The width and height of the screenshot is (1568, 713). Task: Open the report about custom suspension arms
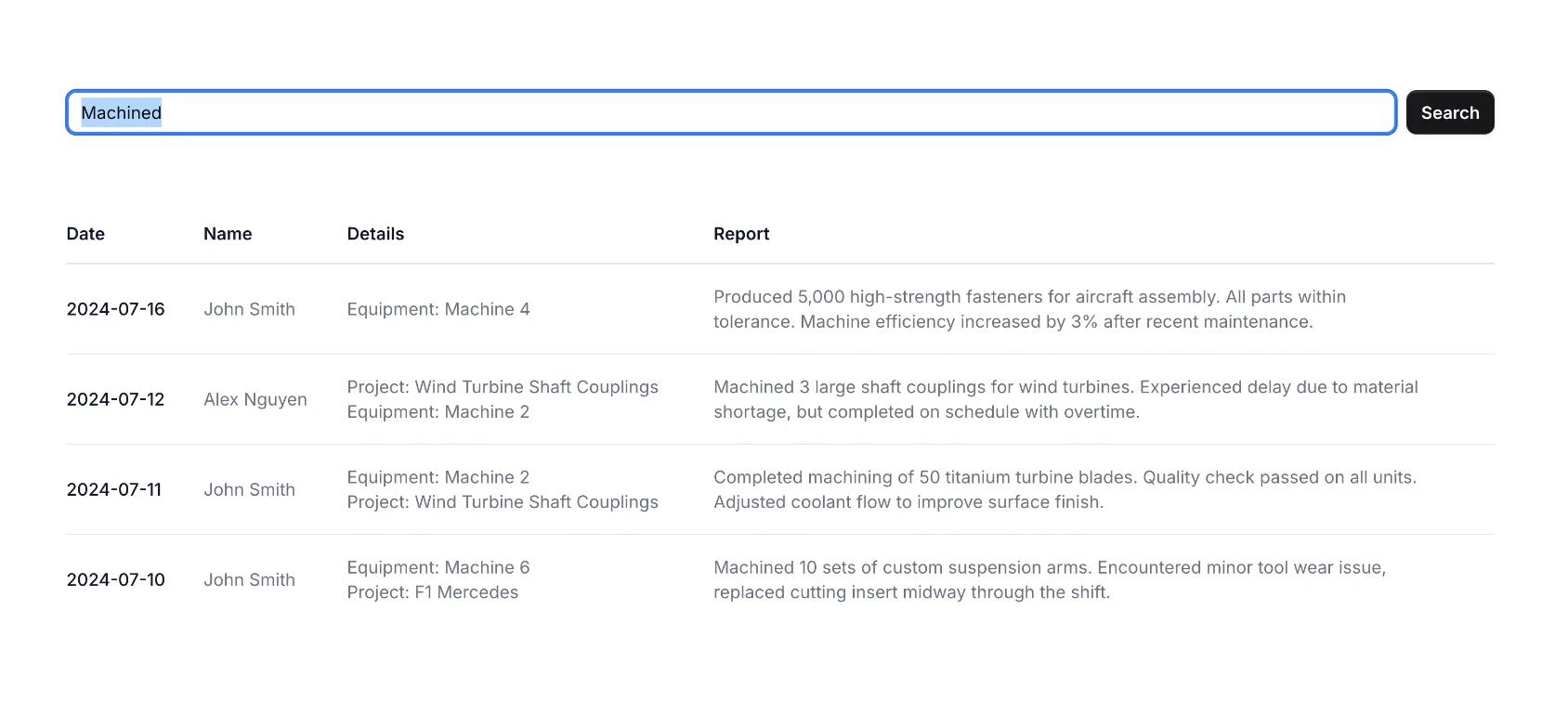(1049, 579)
